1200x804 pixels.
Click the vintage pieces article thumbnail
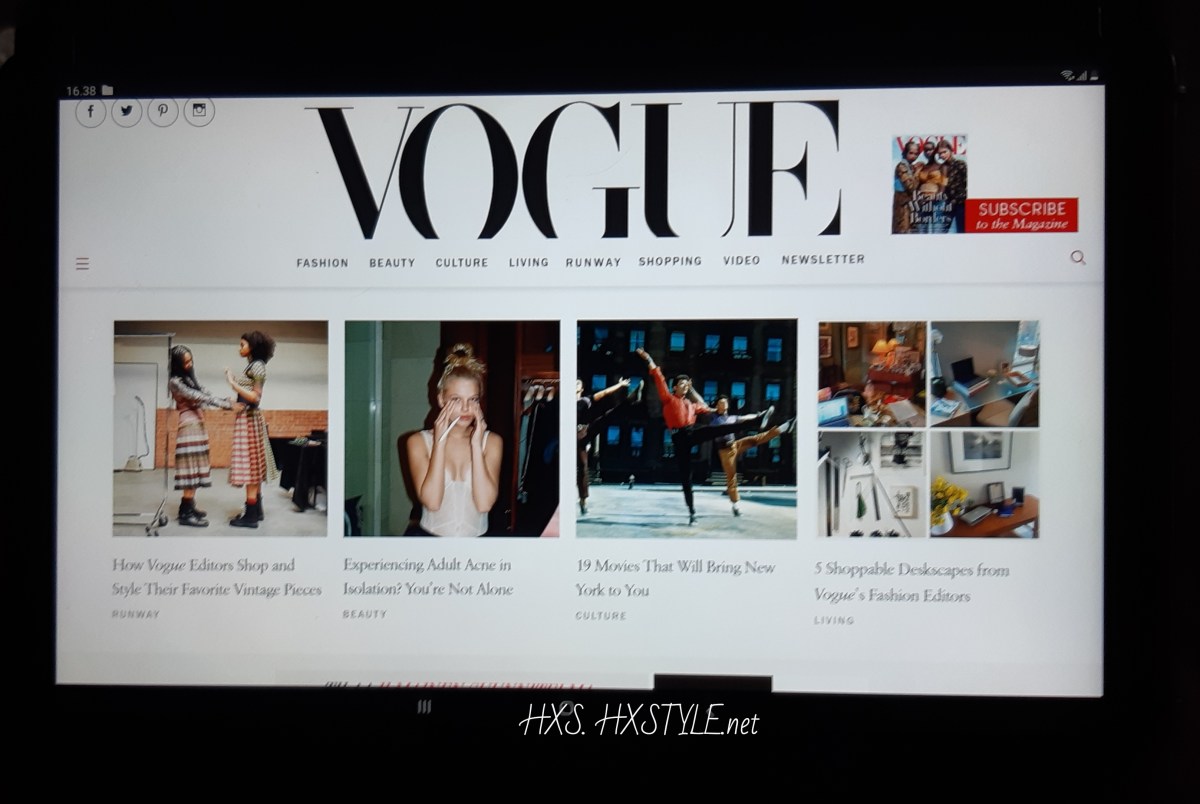[x=220, y=428]
